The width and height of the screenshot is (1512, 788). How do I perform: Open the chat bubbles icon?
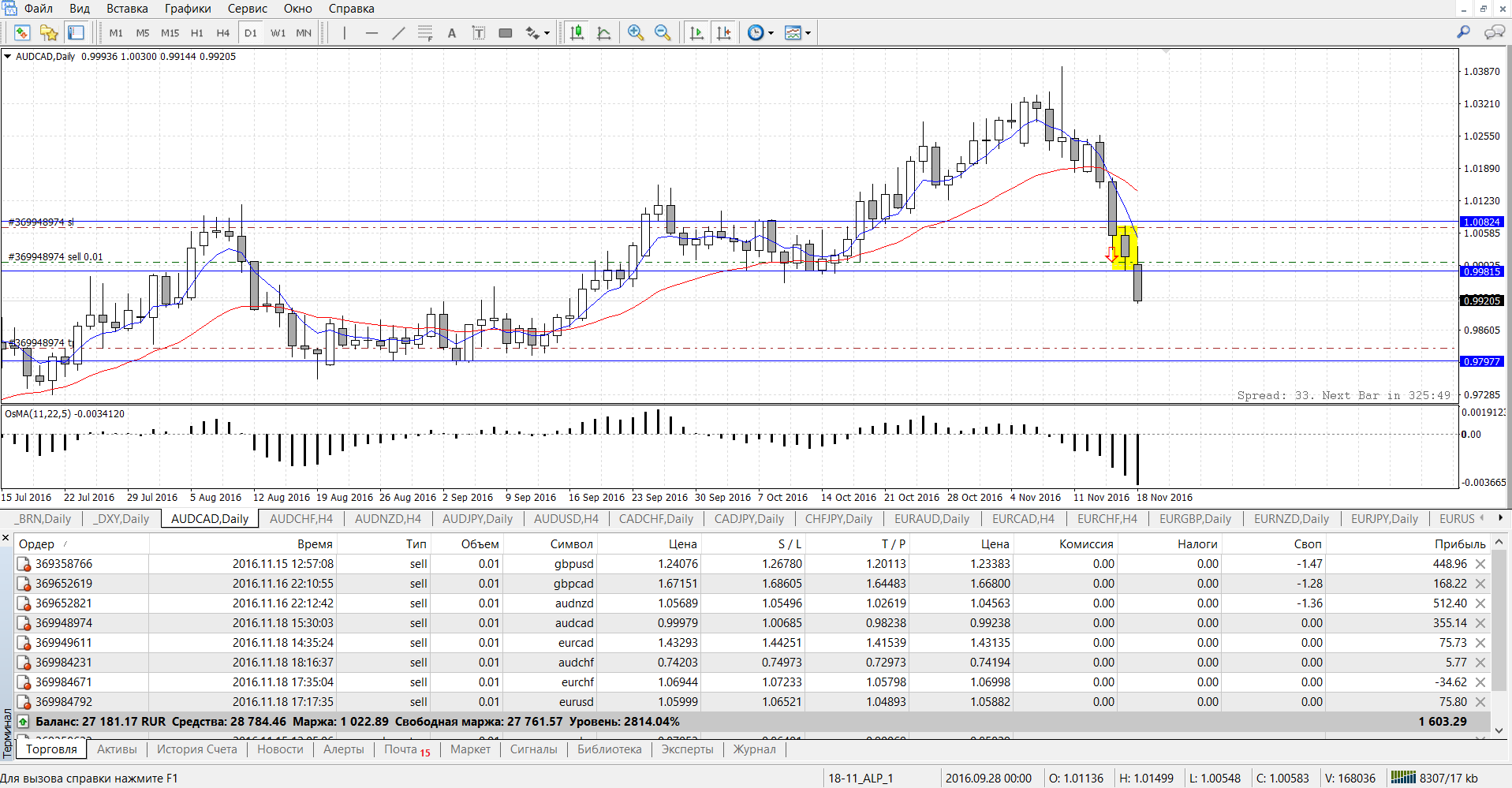coord(1494,32)
